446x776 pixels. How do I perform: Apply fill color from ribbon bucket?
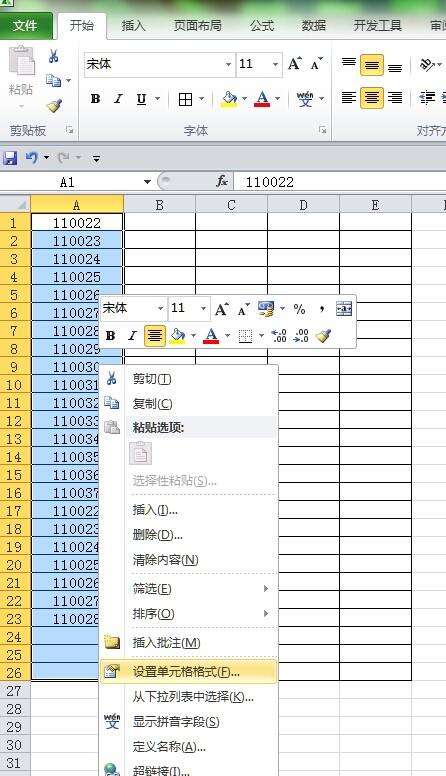[x=229, y=99]
